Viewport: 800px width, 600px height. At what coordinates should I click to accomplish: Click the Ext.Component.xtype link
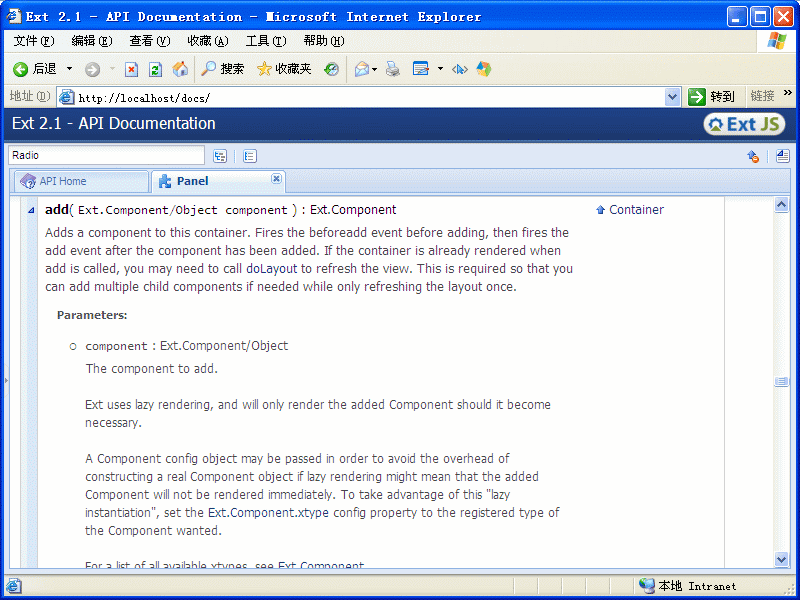[x=268, y=512]
